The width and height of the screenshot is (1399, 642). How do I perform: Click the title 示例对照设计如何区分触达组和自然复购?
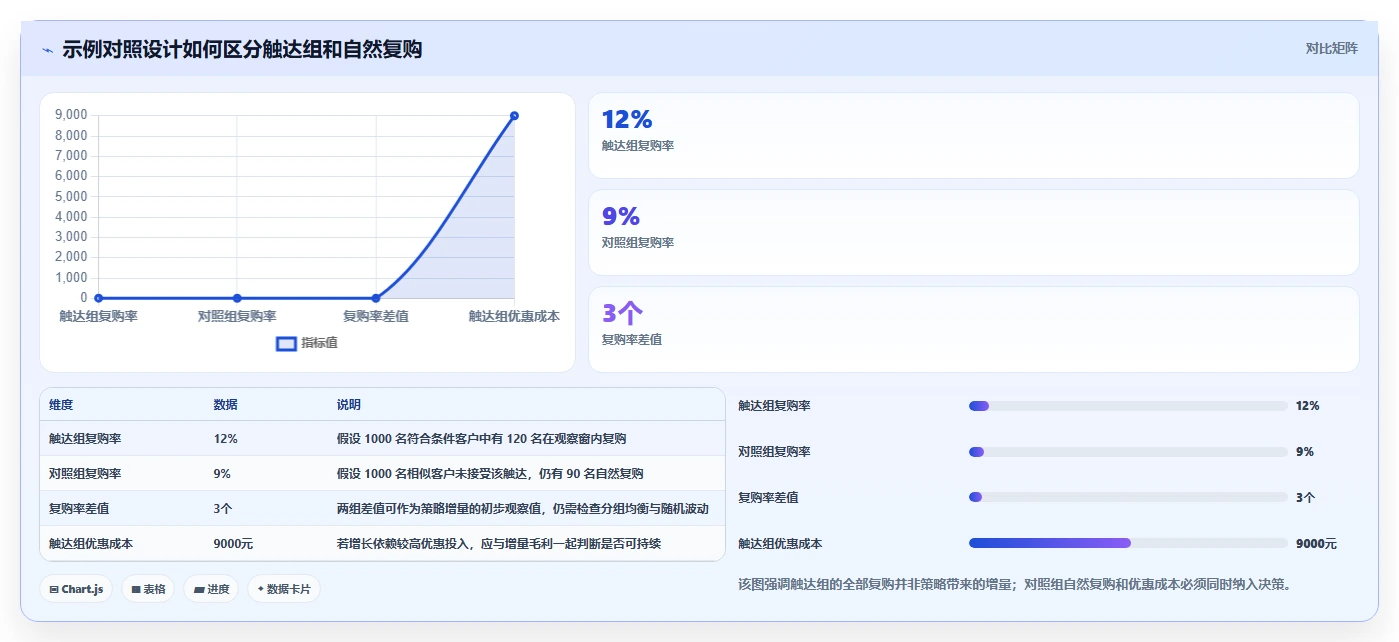[242, 49]
